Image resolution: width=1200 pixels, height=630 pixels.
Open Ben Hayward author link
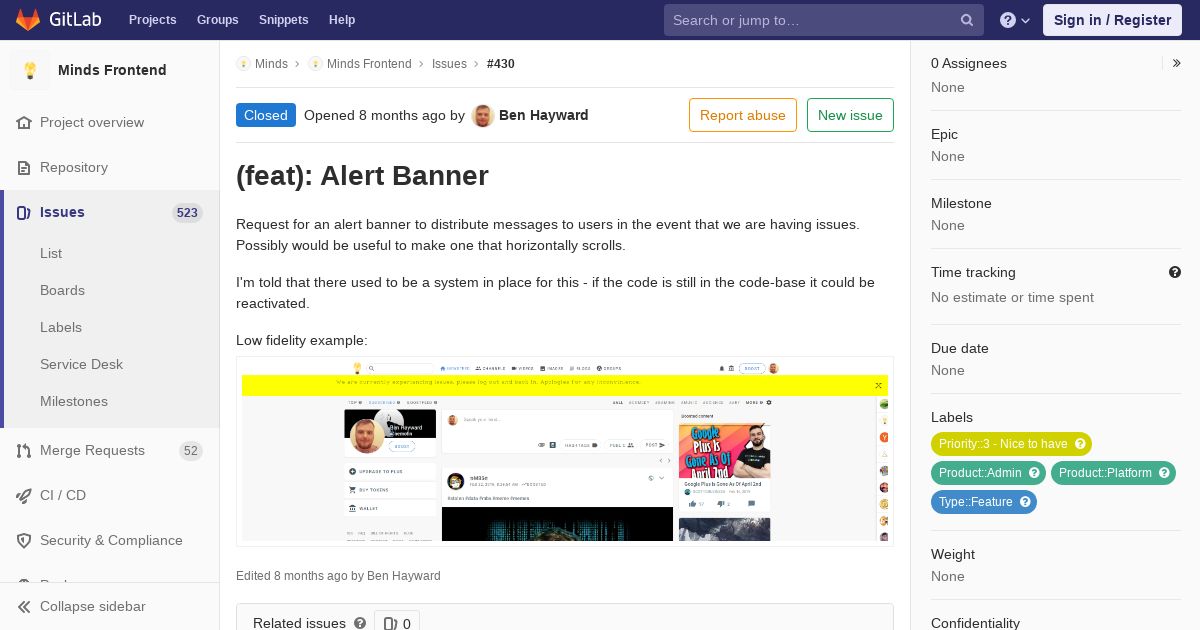pyautogui.click(x=544, y=115)
